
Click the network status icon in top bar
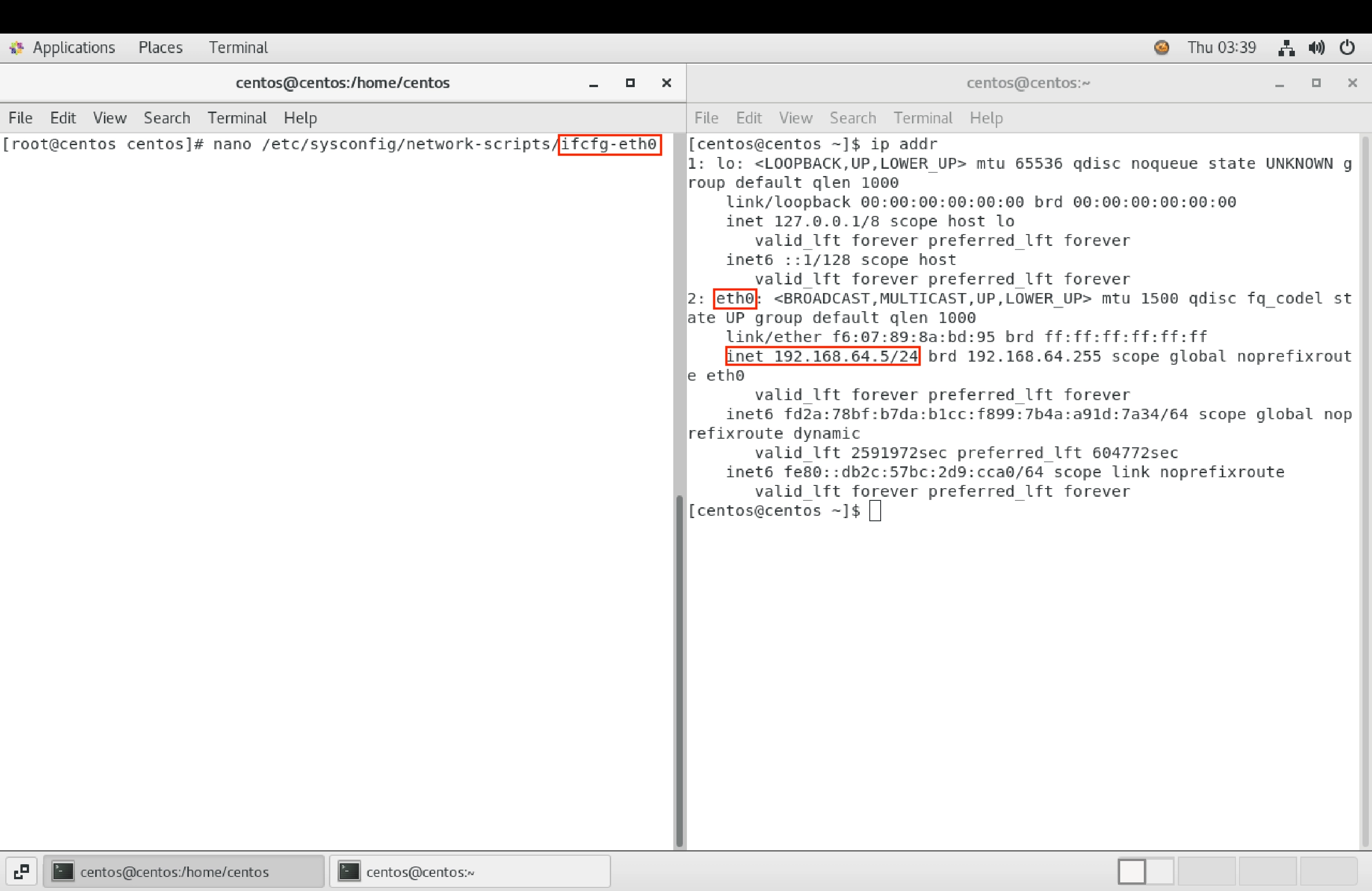[1286, 48]
